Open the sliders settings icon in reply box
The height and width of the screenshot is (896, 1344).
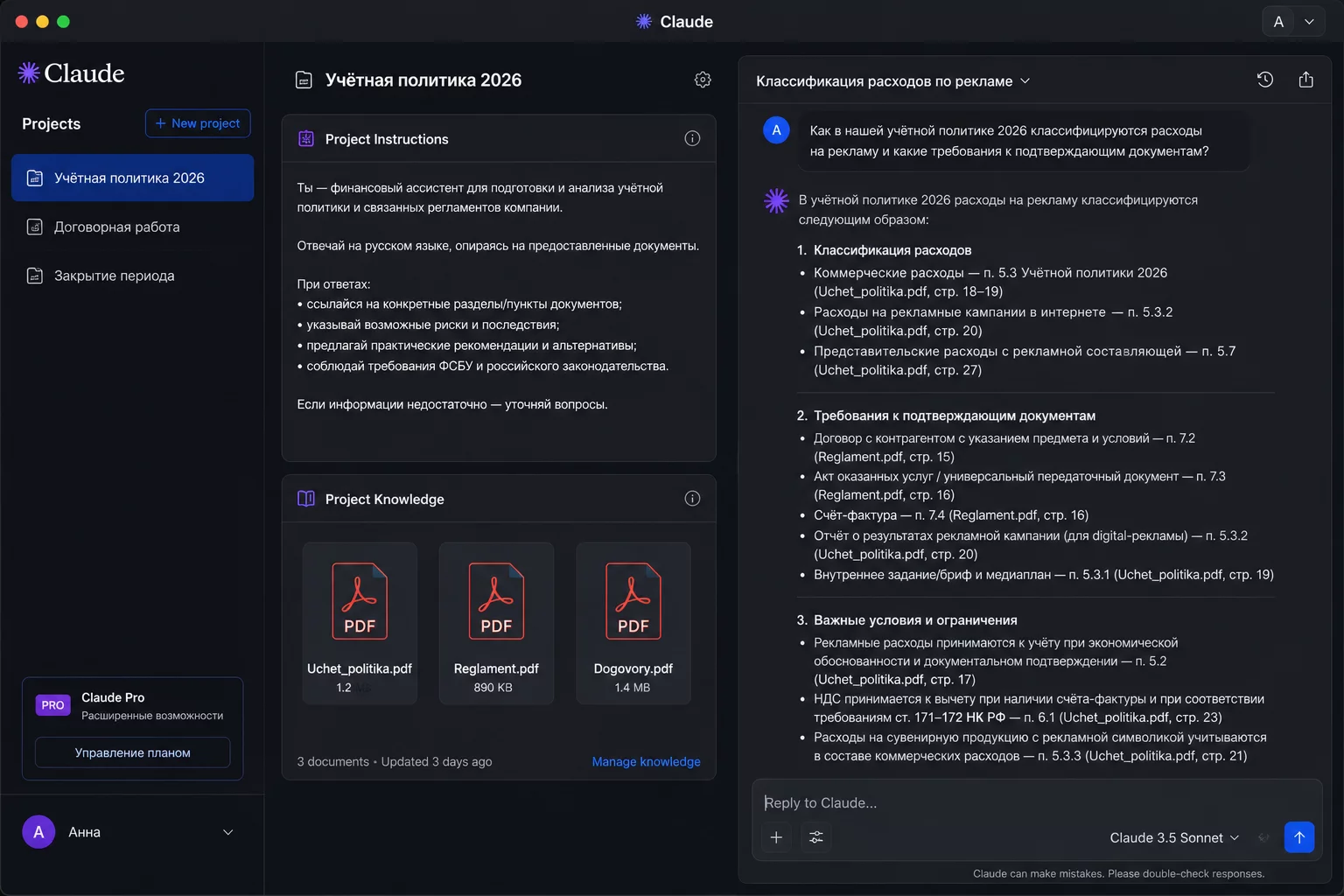[x=815, y=837]
